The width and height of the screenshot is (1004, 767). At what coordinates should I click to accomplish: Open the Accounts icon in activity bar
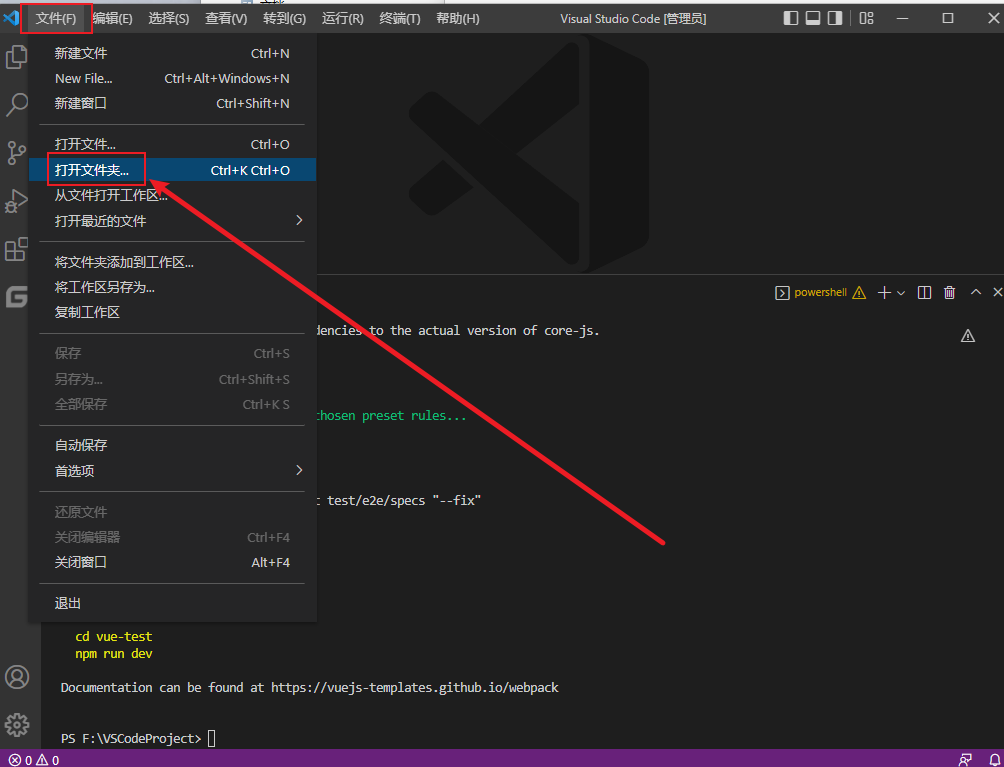[17, 677]
